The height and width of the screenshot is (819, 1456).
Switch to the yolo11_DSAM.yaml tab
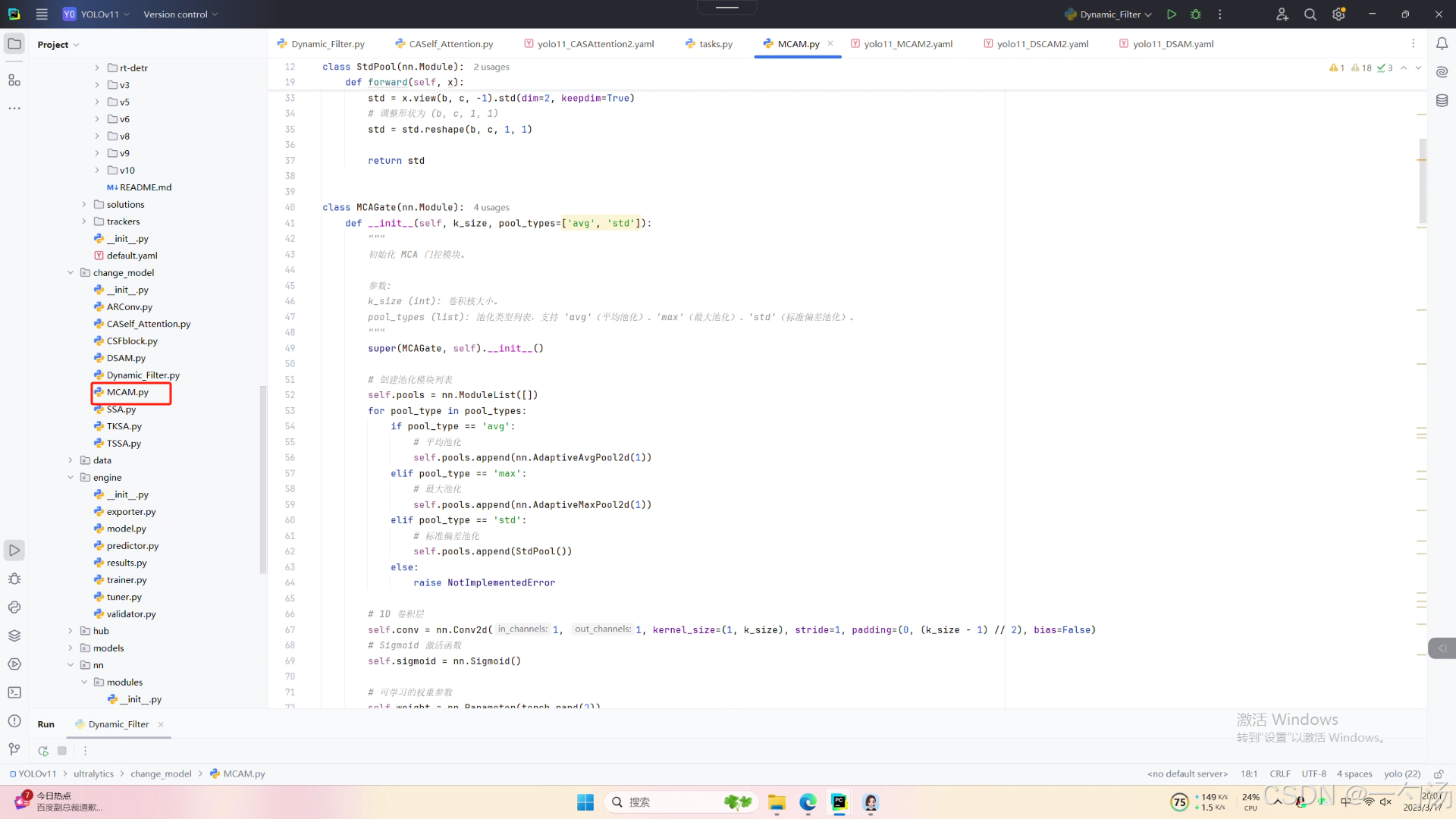pyautogui.click(x=1172, y=44)
